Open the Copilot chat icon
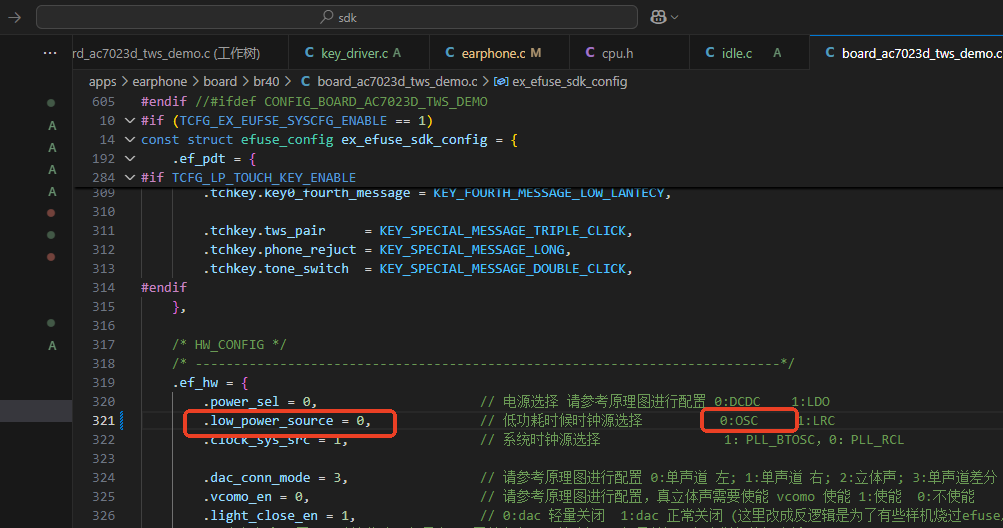 [658, 17]
